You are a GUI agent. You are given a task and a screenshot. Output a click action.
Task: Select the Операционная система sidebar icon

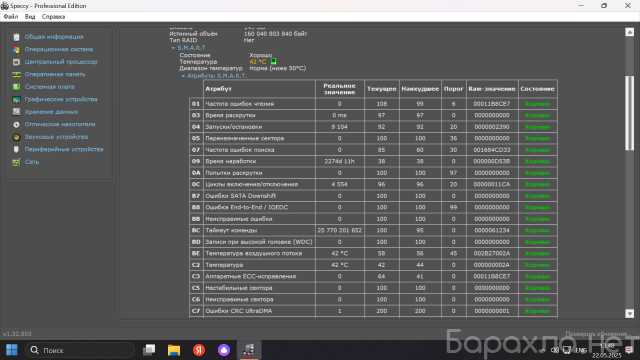click(x=16, y=50)
